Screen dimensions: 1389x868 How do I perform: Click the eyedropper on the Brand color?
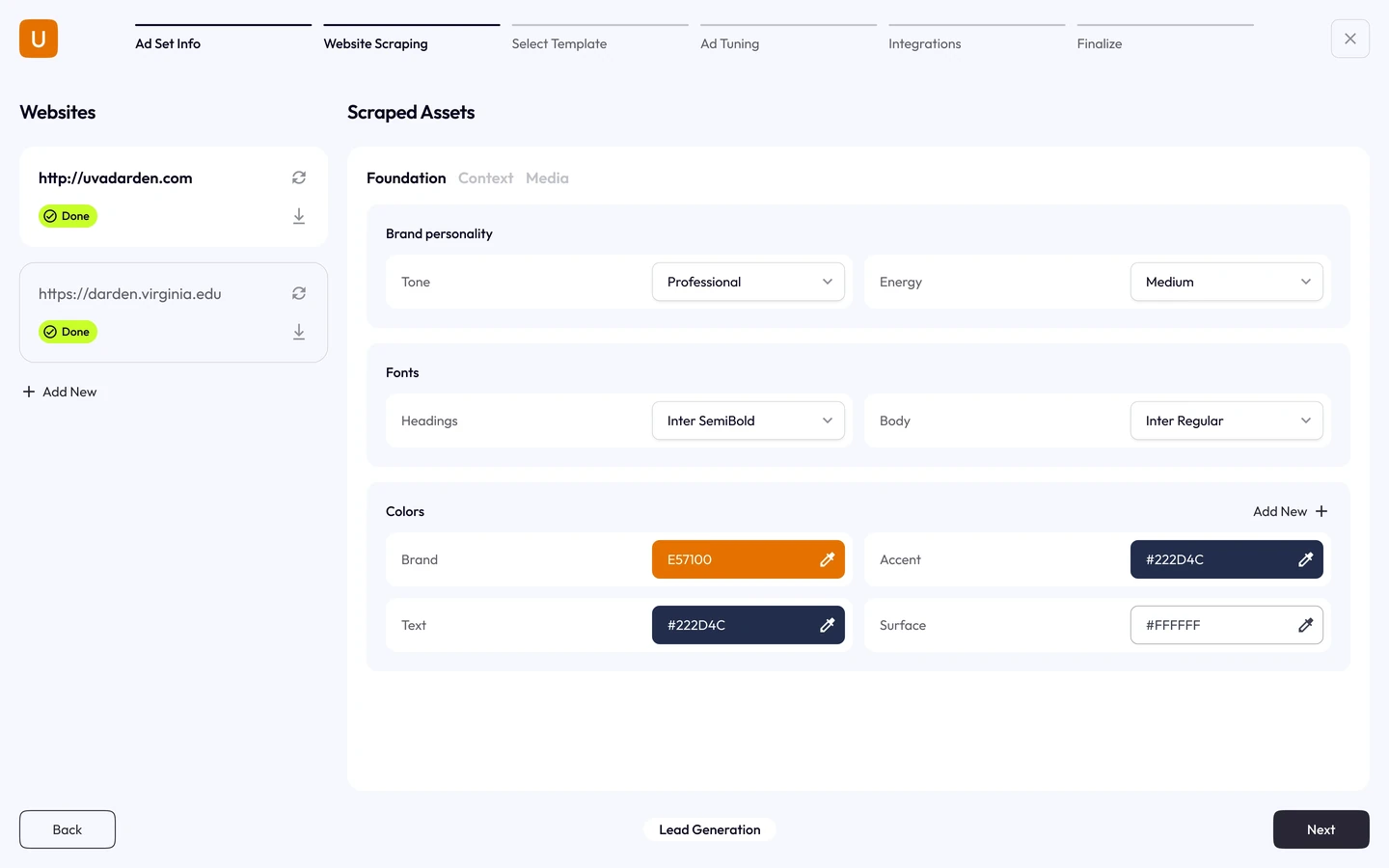pos(827,559)
